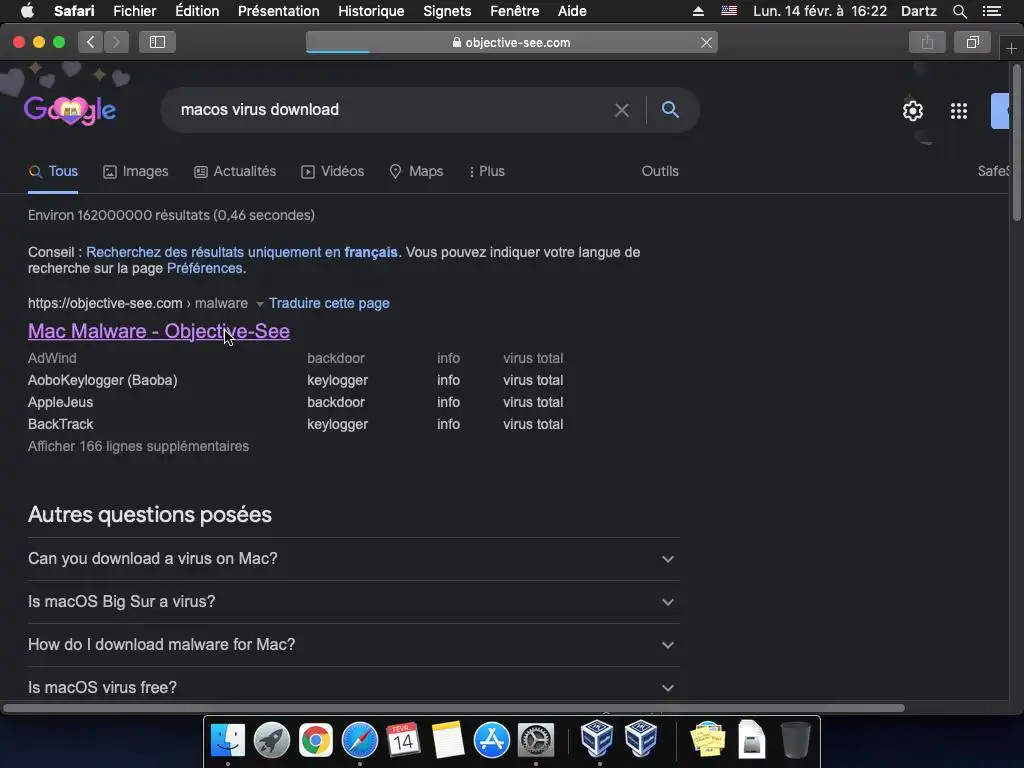The width and height of the screenshot is (1024, 768).
Task: Open a new tab with plus button
Action: pyautogui.click(x=1012, y=48)
